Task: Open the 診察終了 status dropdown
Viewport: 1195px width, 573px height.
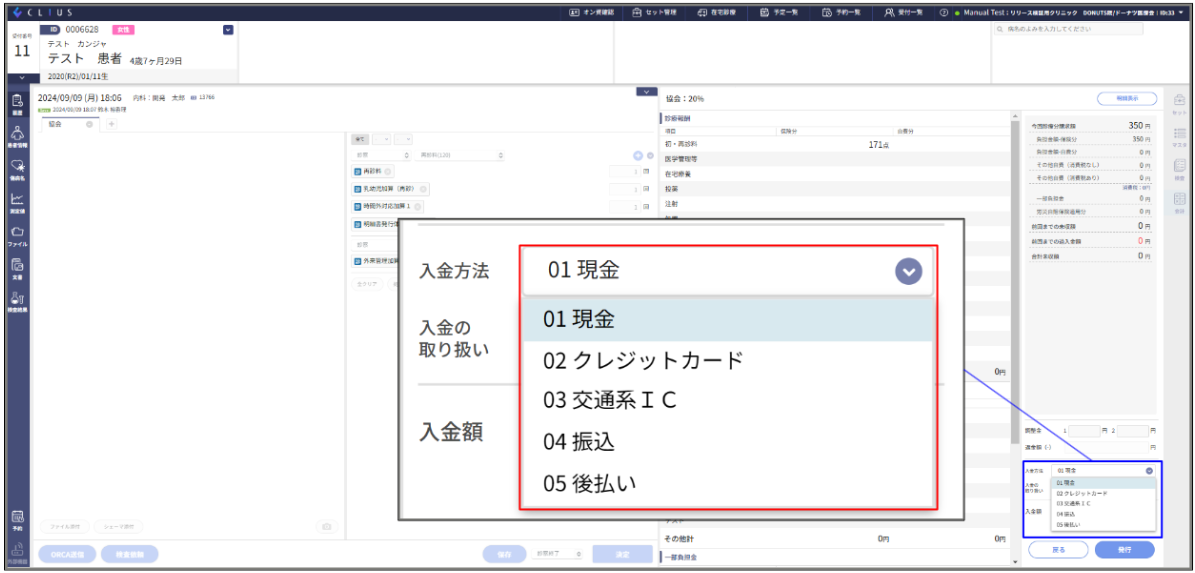Action: [557, 554]
